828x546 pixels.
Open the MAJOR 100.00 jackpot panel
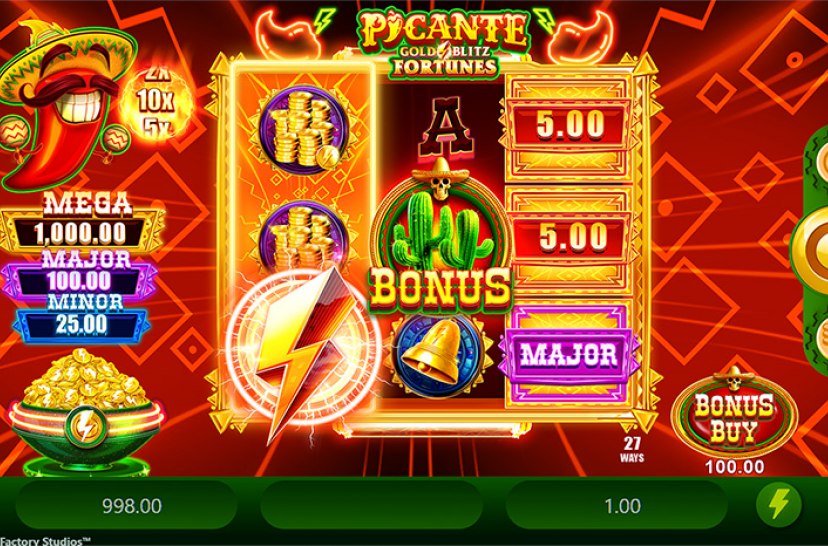[79, 274]
